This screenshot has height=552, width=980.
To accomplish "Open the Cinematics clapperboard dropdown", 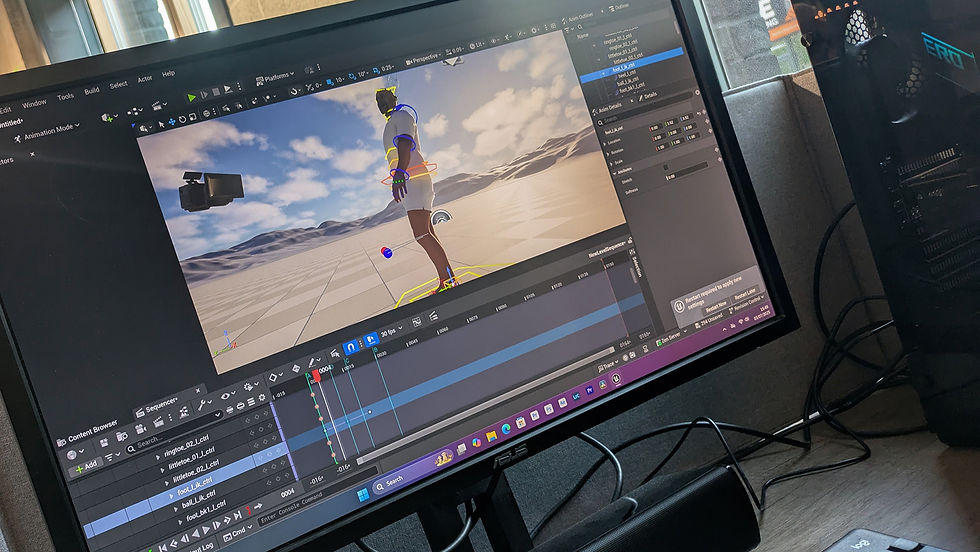I will point(159,106).
